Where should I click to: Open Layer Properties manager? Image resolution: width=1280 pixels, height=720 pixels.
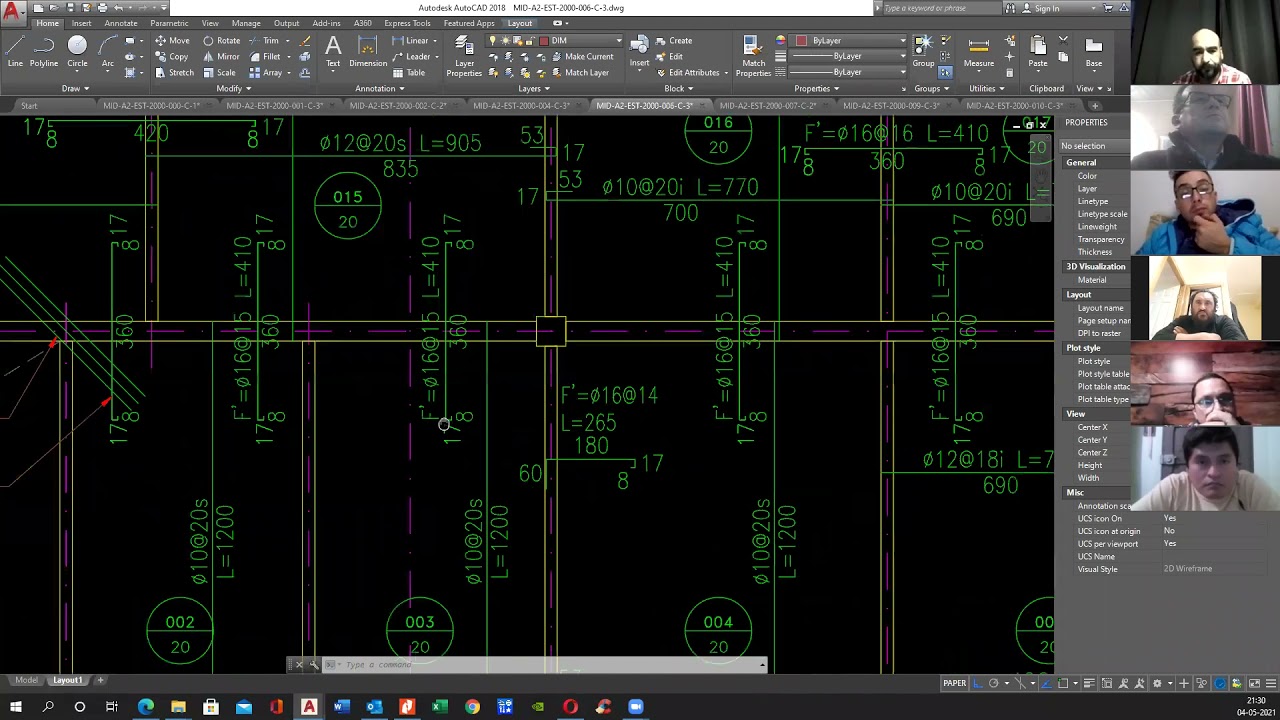pyautogui.click(x=464, y=56)
